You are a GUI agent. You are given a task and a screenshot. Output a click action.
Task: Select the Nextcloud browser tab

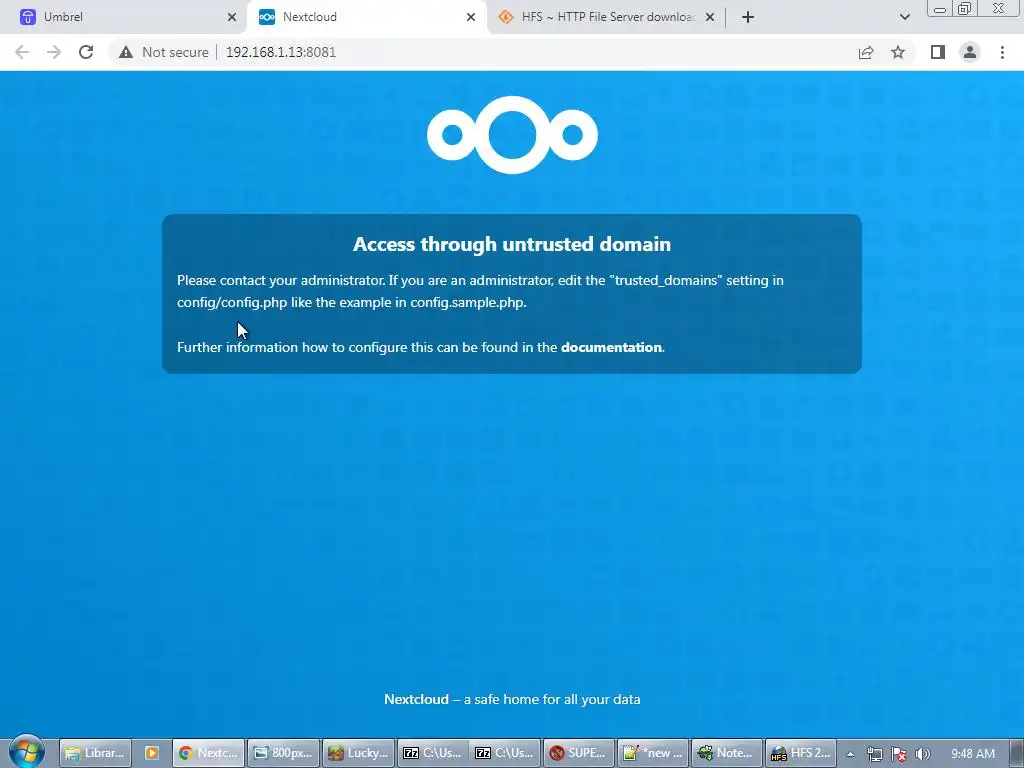(x=366, y=17)
